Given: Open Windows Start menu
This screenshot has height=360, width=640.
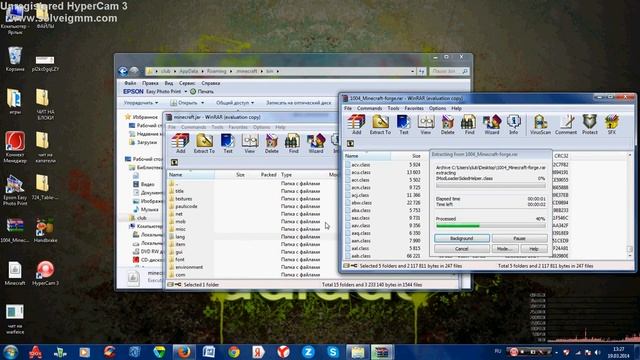Looking at the screenshot, I should pyautogui.click(x=10, y=352).
